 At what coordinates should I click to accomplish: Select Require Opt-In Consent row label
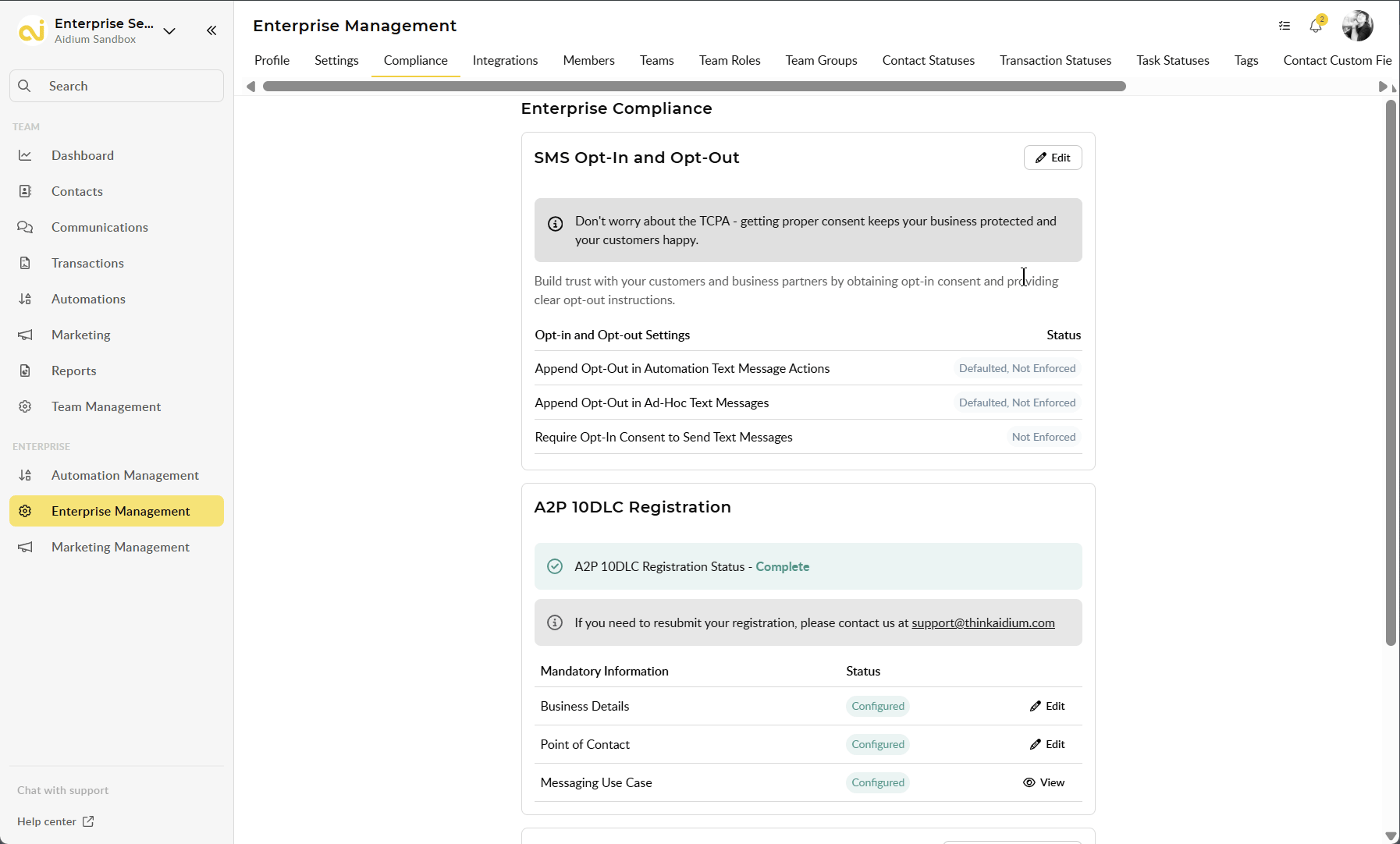point(663,437)
